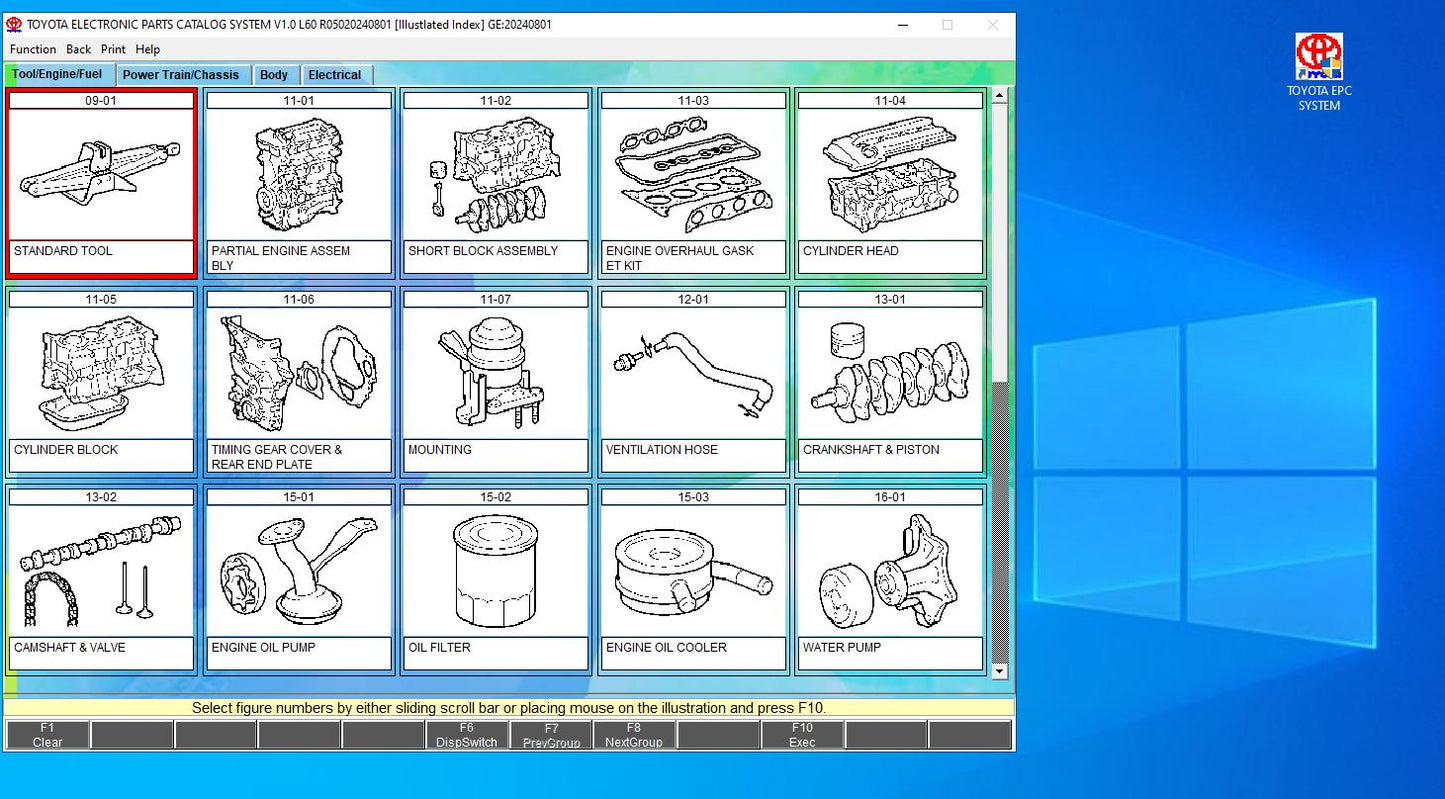This screenshot has height=799, width=1445.
Task: Open the Engine Oil Cooler illustration
Action: point(693,570)
